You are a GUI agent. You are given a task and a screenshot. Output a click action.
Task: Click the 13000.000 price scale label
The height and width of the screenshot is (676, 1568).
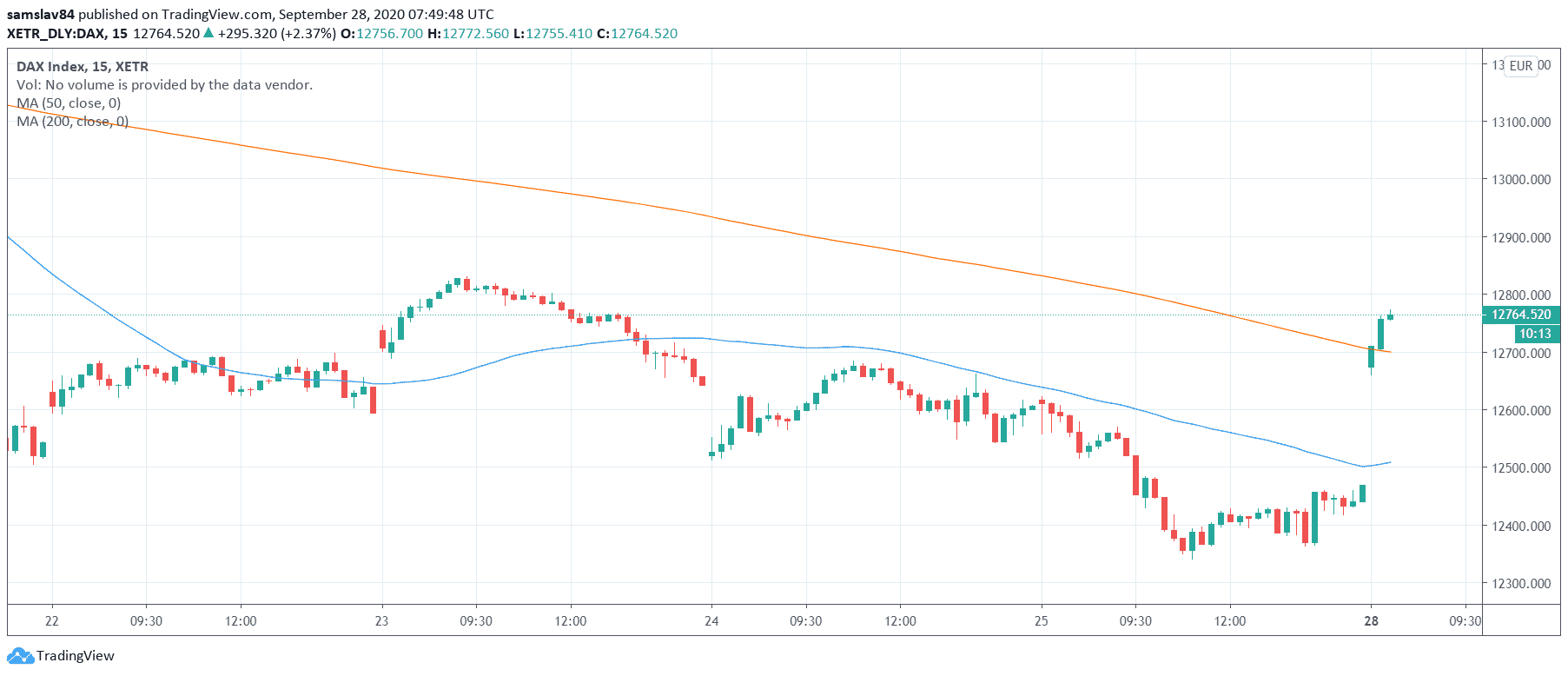[1521, 179]
